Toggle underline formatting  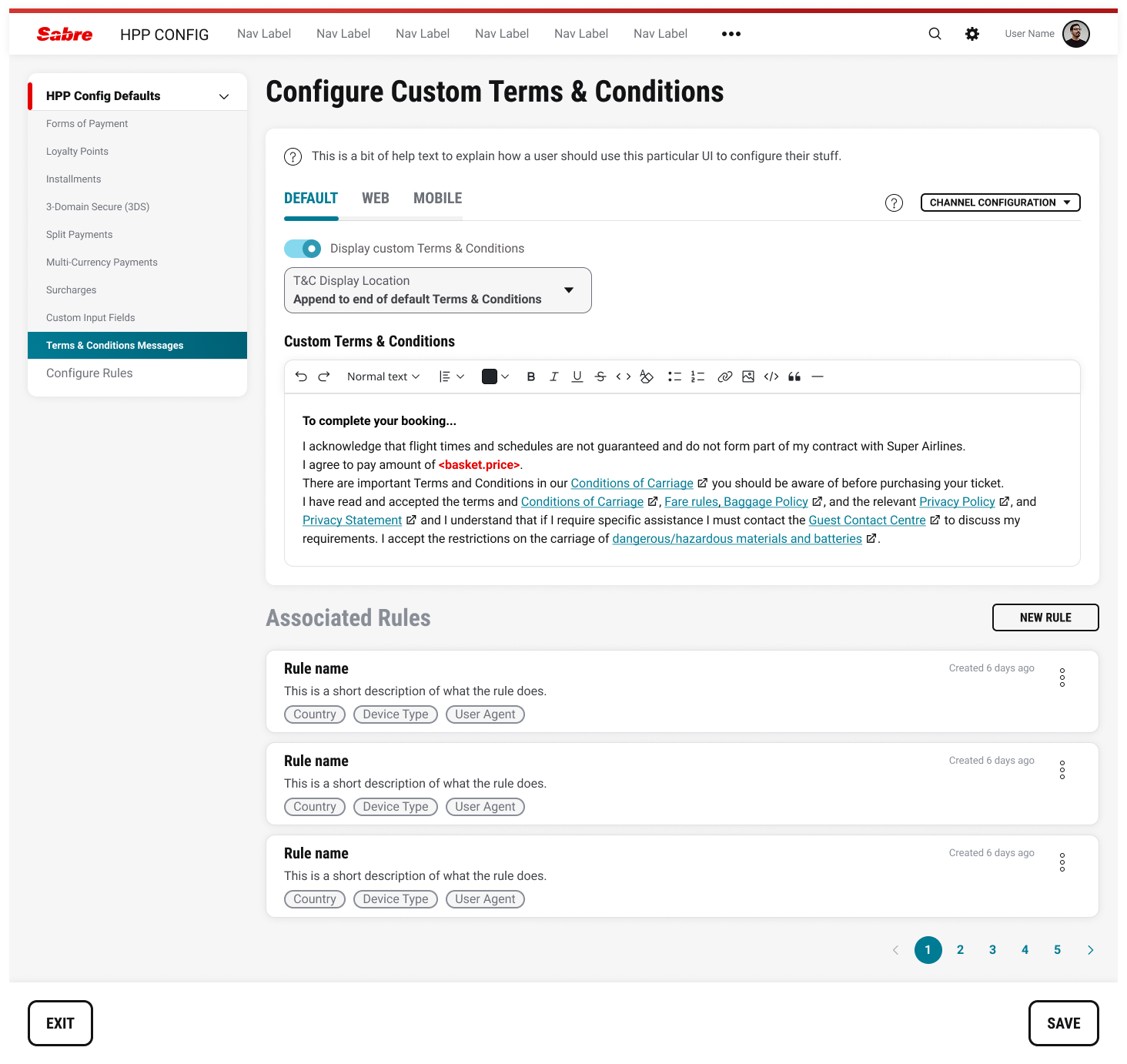577,376
